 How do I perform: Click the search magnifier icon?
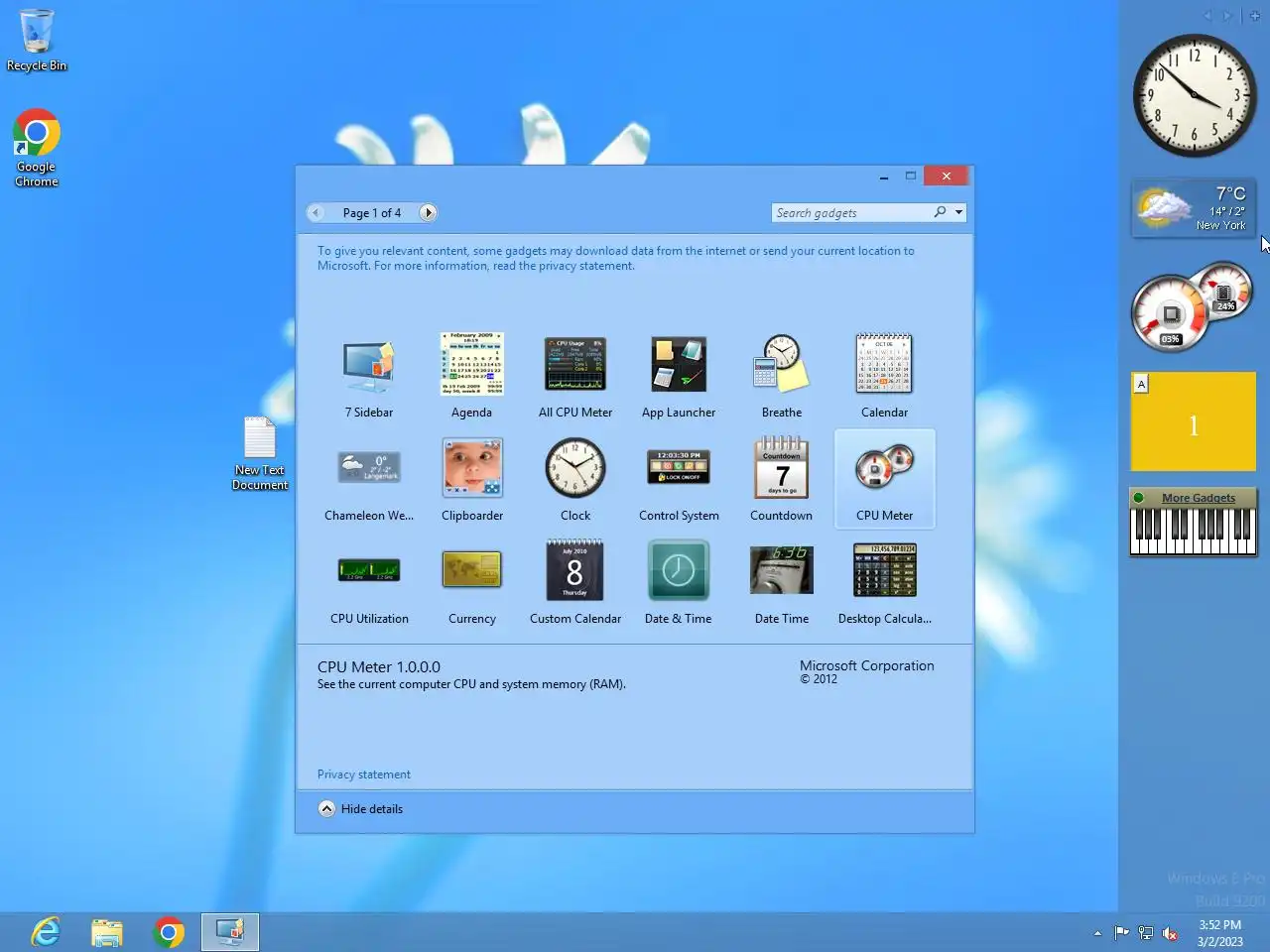click(x=940, y=212)
